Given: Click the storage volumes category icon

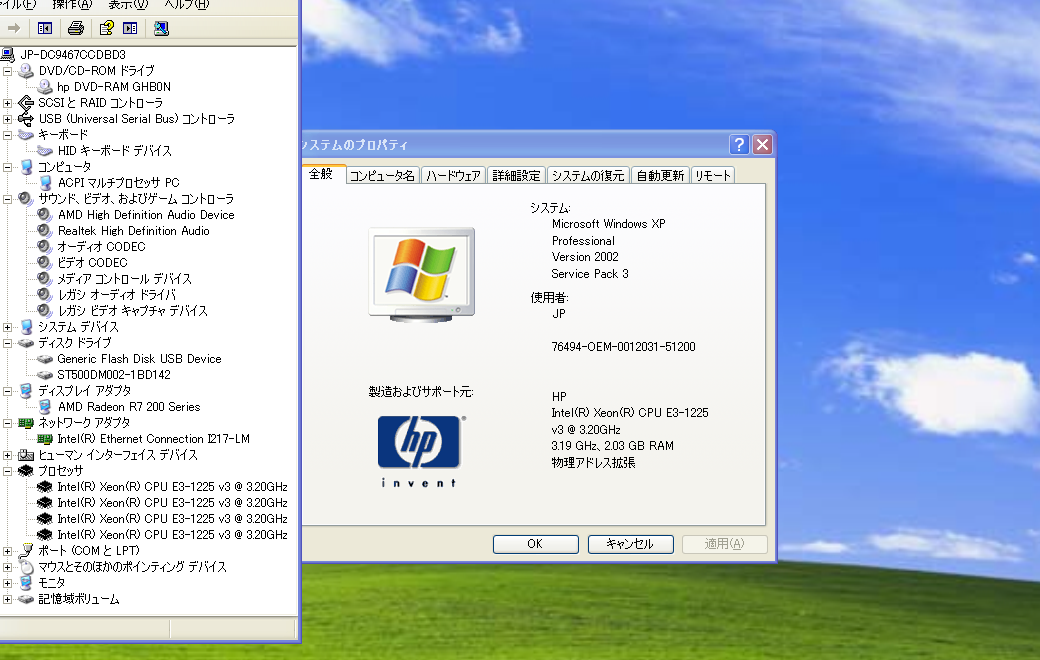Looking at the screenshot, I should click(26, 599).
